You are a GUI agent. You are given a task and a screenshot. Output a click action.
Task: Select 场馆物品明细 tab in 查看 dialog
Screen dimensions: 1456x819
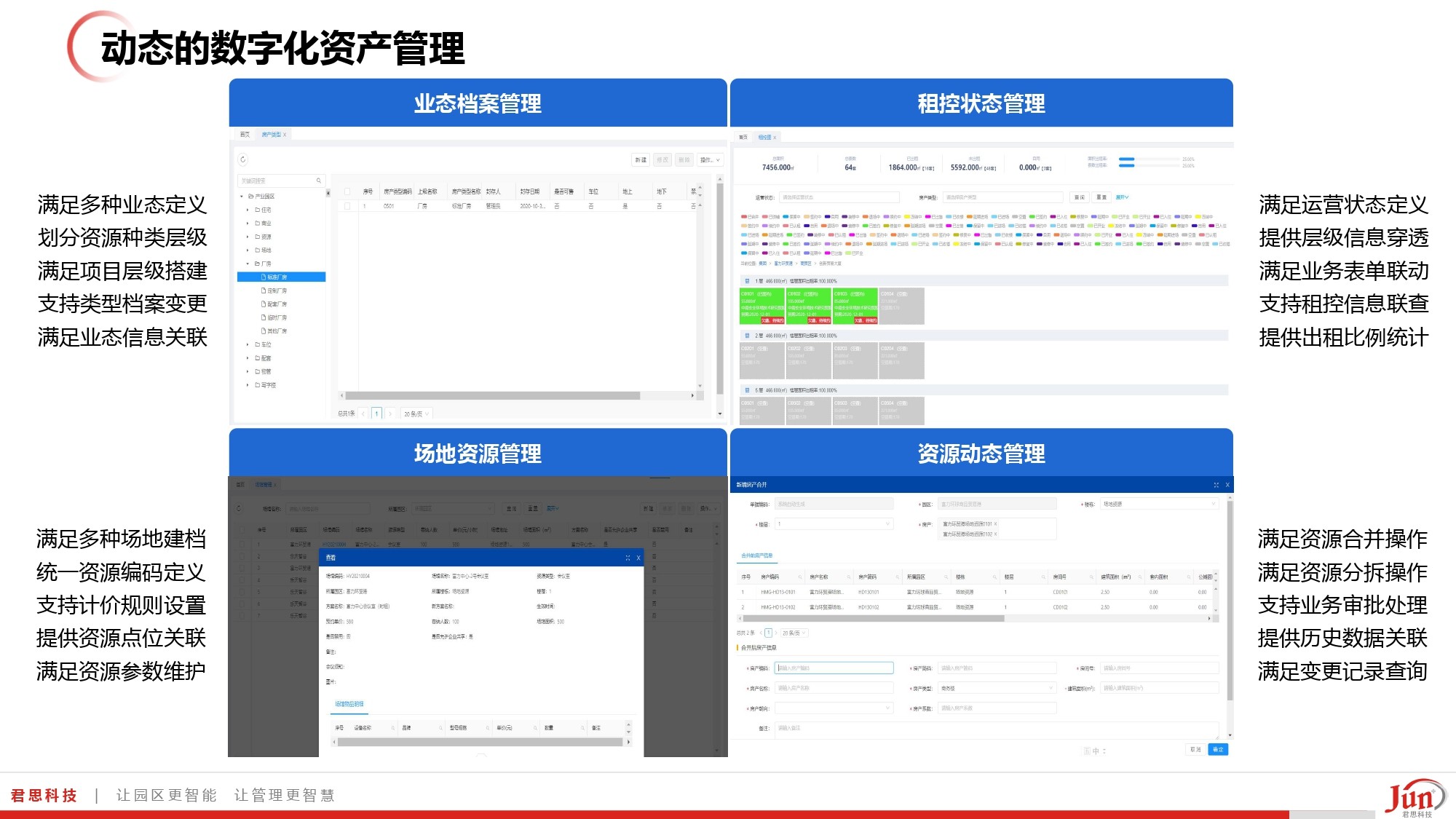coord(349,704)
